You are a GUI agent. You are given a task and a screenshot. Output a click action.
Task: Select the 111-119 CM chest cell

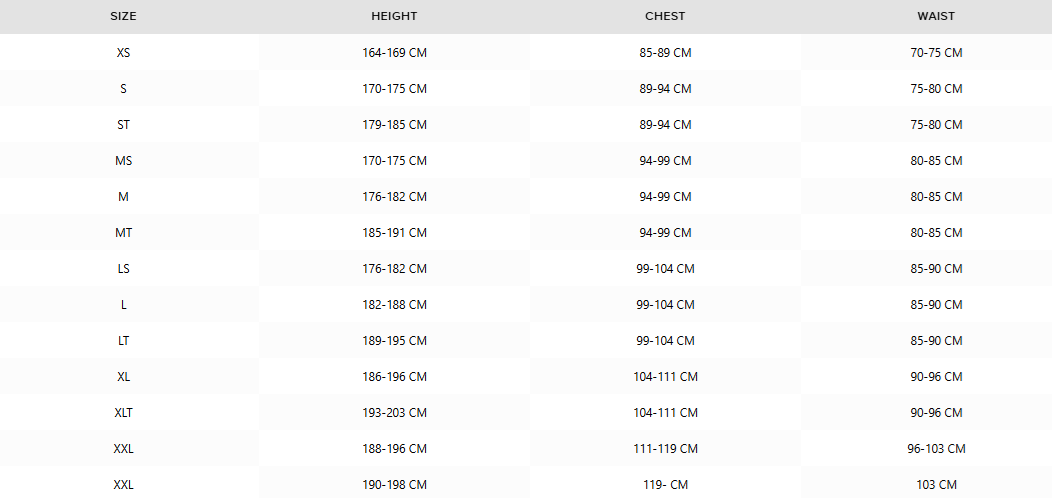tap(666, 448)
